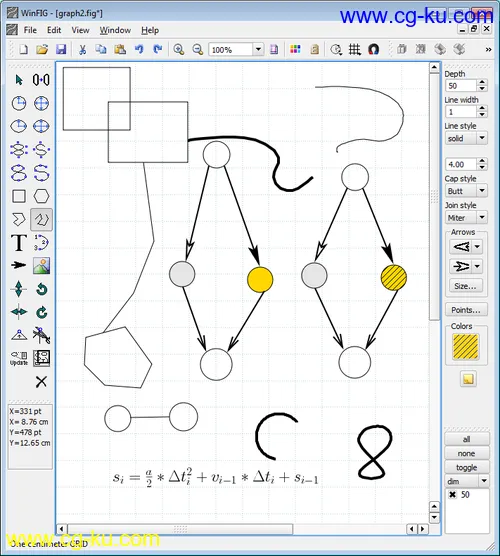
Task: Select the ellipse by diameter tool
Action: click(41, 126)
